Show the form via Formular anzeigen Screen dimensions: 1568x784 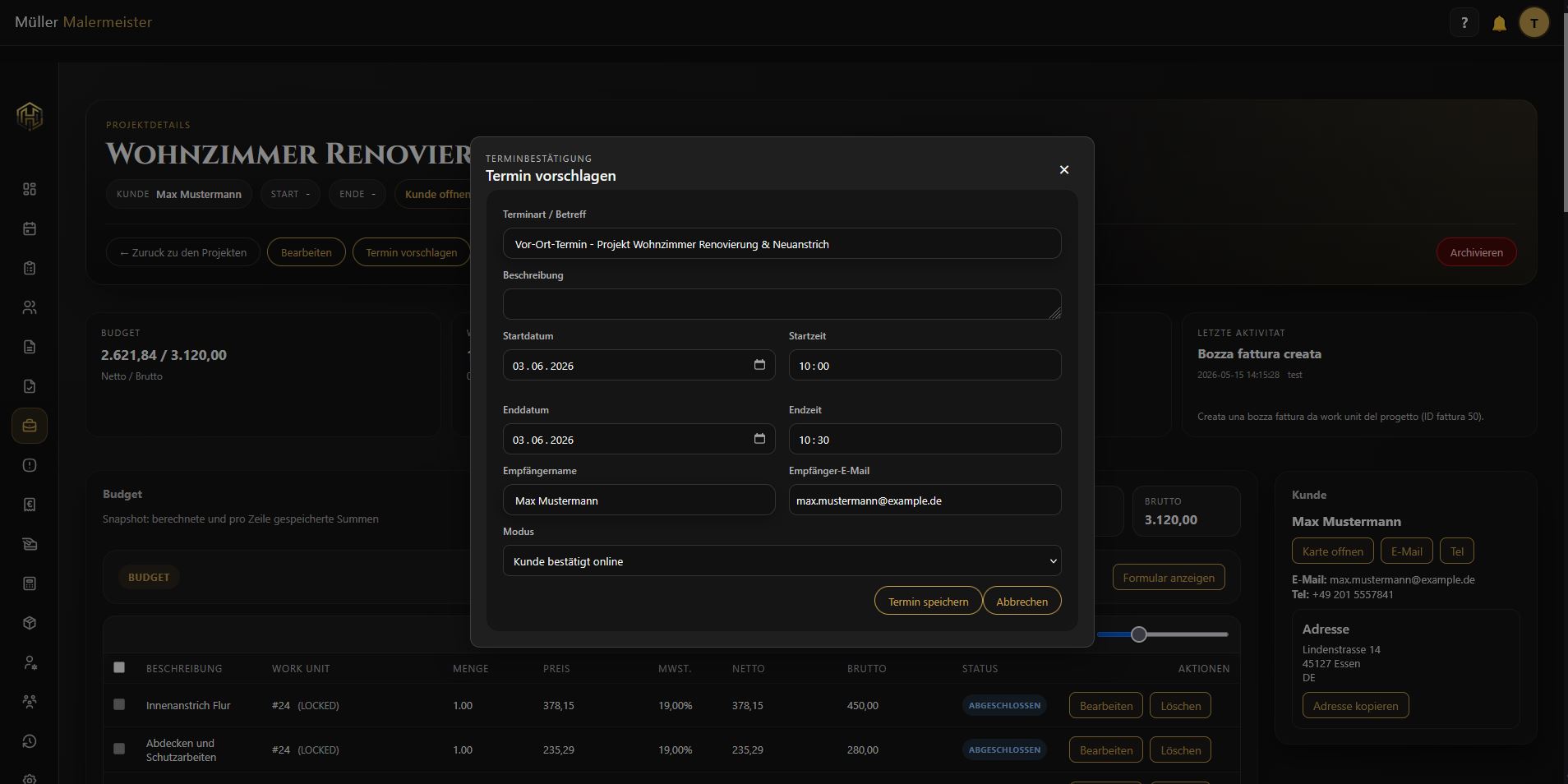point(1169,577)
